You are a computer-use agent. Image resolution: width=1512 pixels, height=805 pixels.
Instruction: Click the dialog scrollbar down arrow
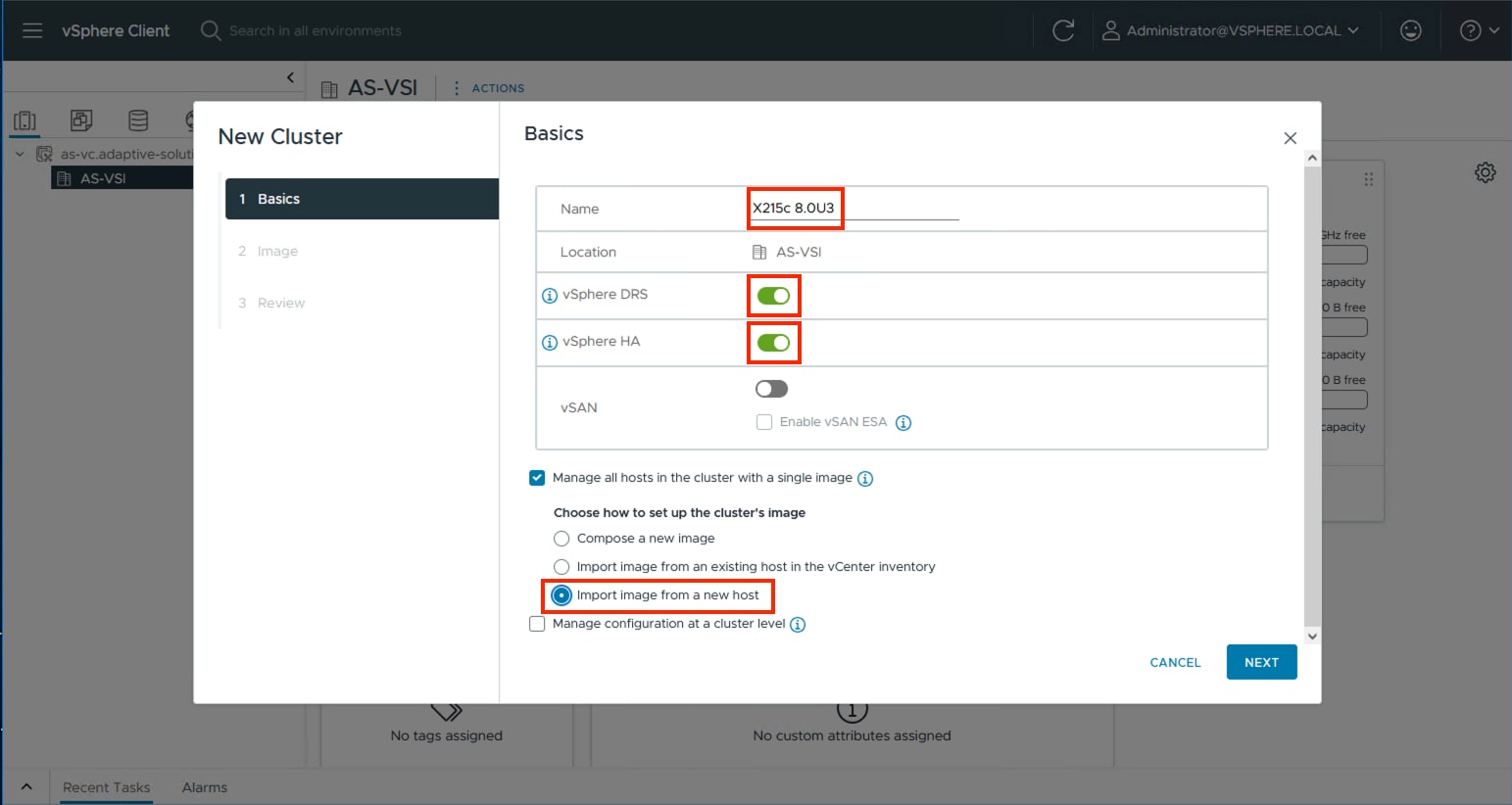(x=1312, y=636)
